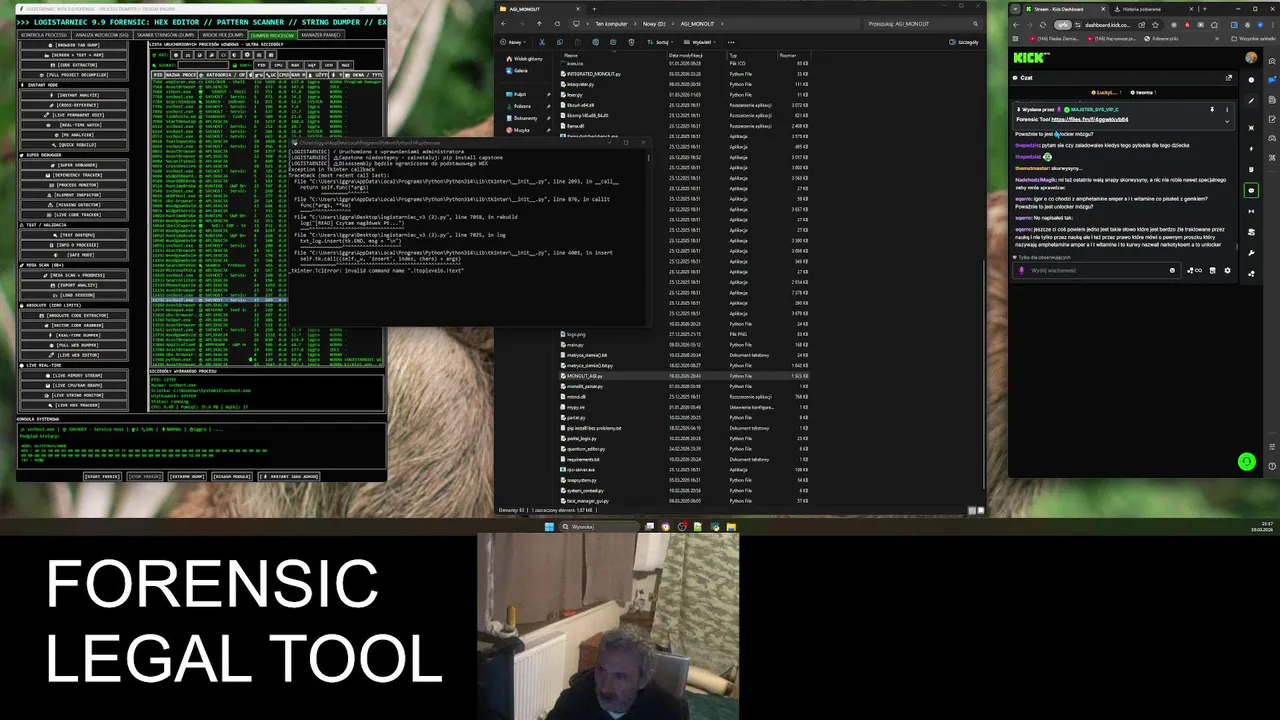This screenshot has height=720, width=1280.
Task: Open the three-dots See more menu in Explorer
Action: click(x=731, y=42)
